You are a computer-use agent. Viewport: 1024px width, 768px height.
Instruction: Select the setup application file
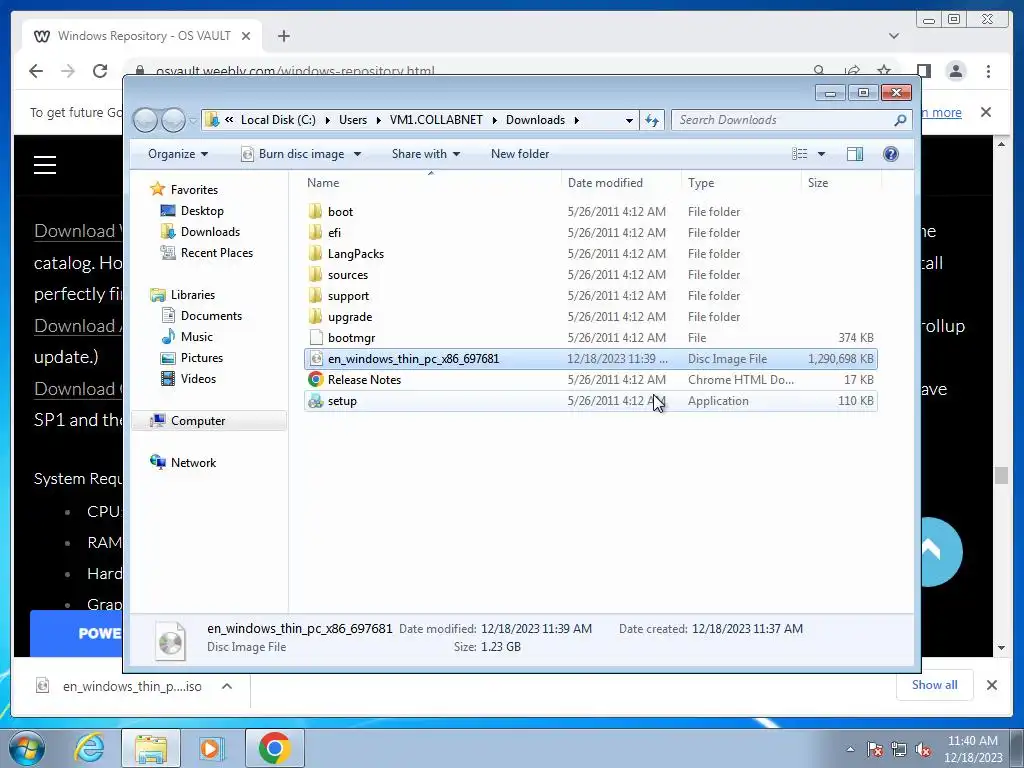591,400
